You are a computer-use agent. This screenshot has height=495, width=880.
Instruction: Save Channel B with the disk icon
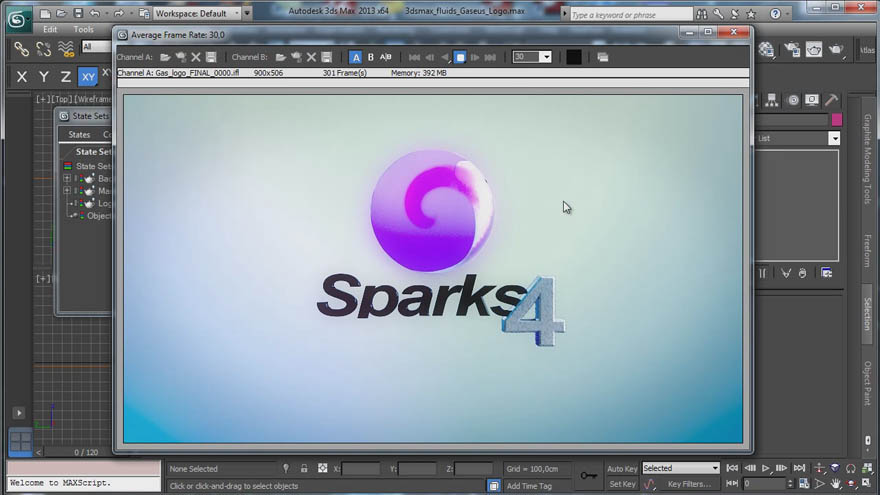point(327,57)
